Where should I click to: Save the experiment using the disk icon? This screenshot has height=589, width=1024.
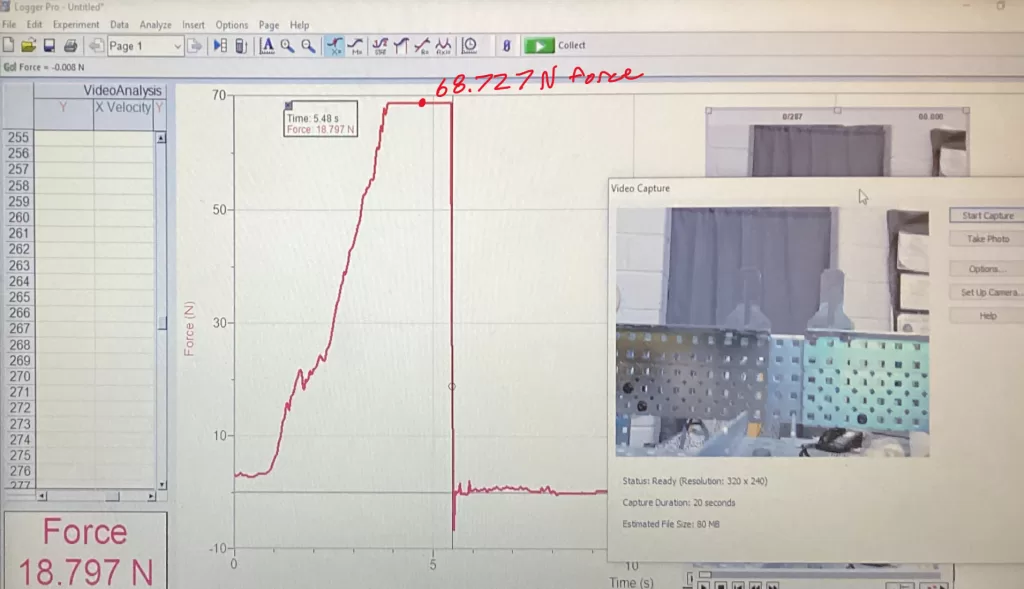tap(49, 45)
